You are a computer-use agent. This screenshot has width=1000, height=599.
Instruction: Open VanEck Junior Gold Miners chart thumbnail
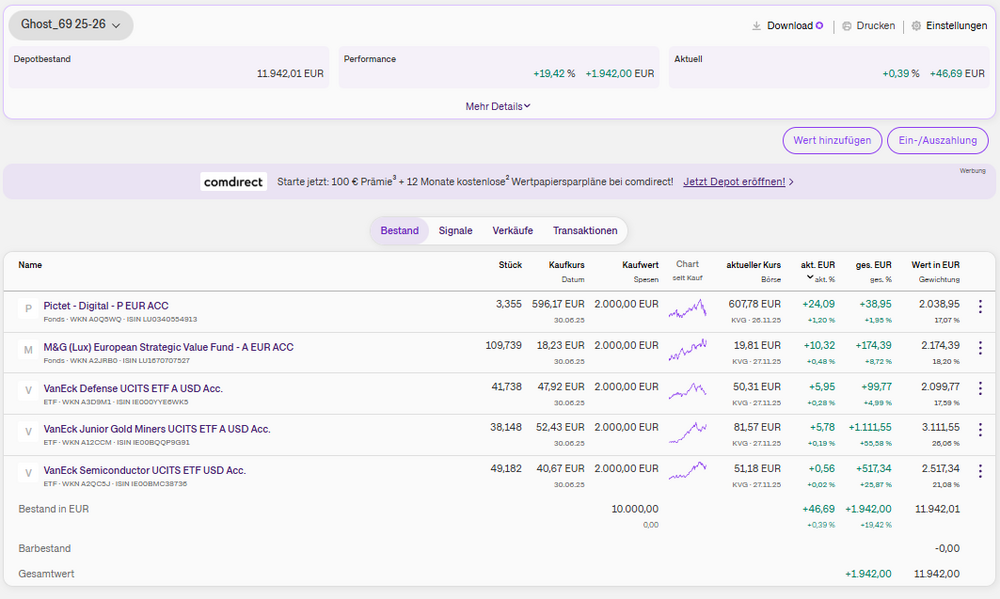tap(687, 430)
